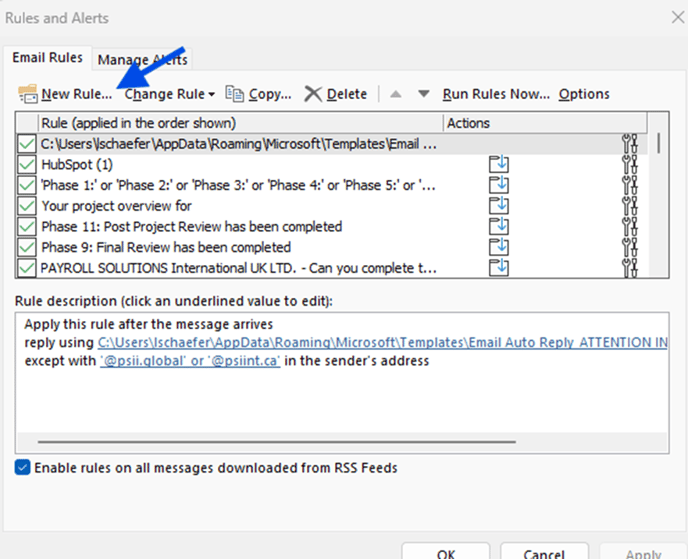
Task: Toggle the Phase 11 Post Project Review checkbox
Action: click(x=27, y=227)
